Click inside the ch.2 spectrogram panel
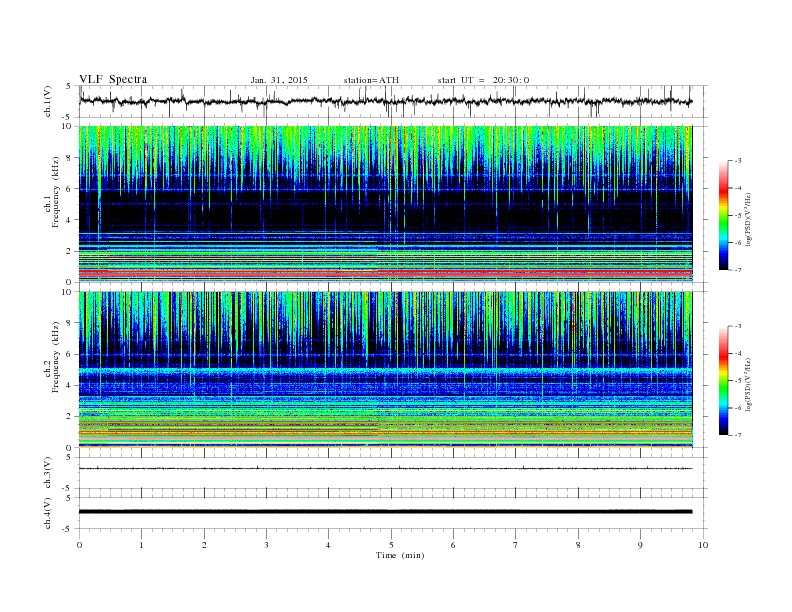The height and width of the screenshot is (612, 792). [x=385, y=370]
